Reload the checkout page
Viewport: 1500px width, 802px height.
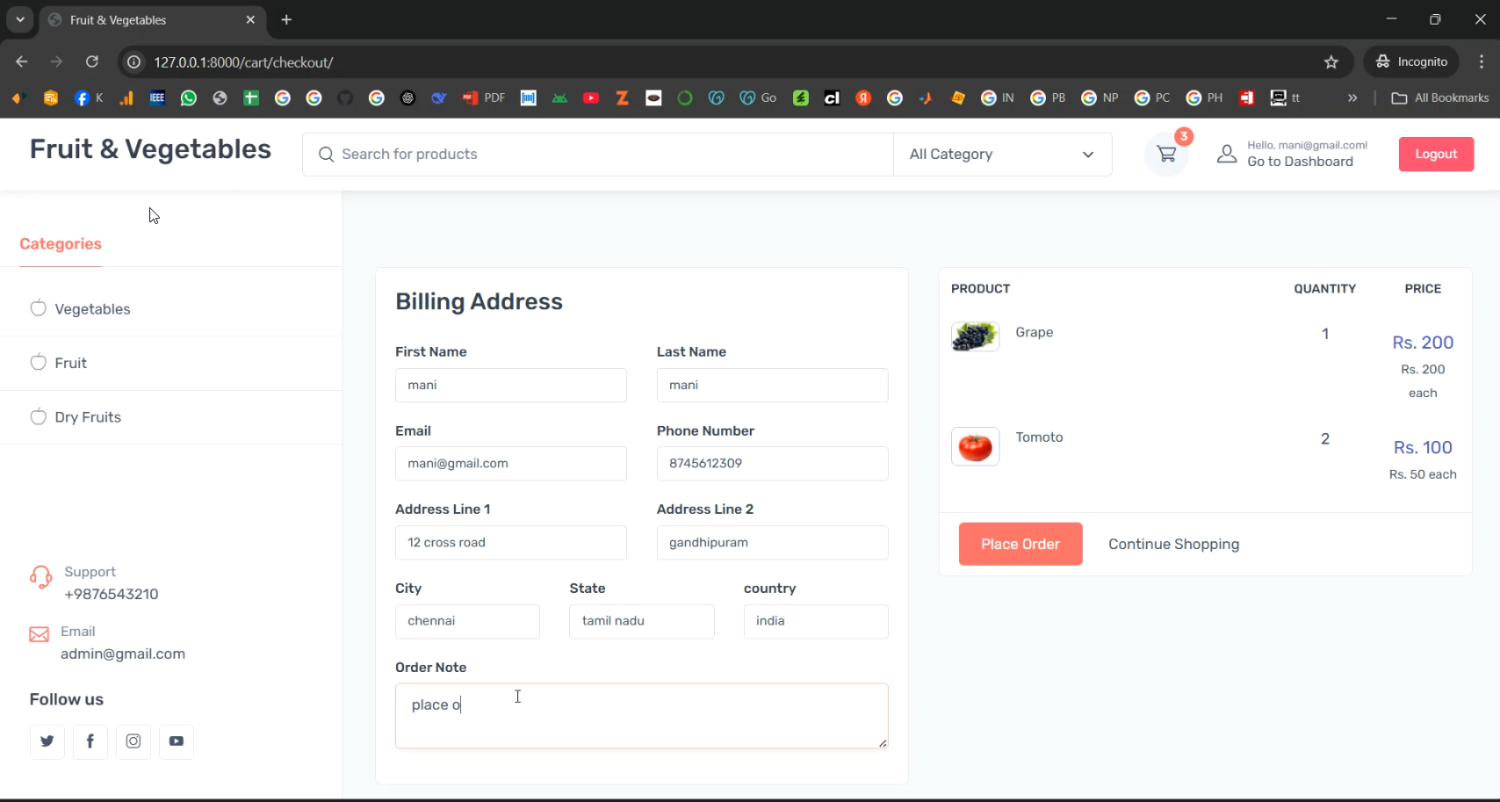click(92, 62)
